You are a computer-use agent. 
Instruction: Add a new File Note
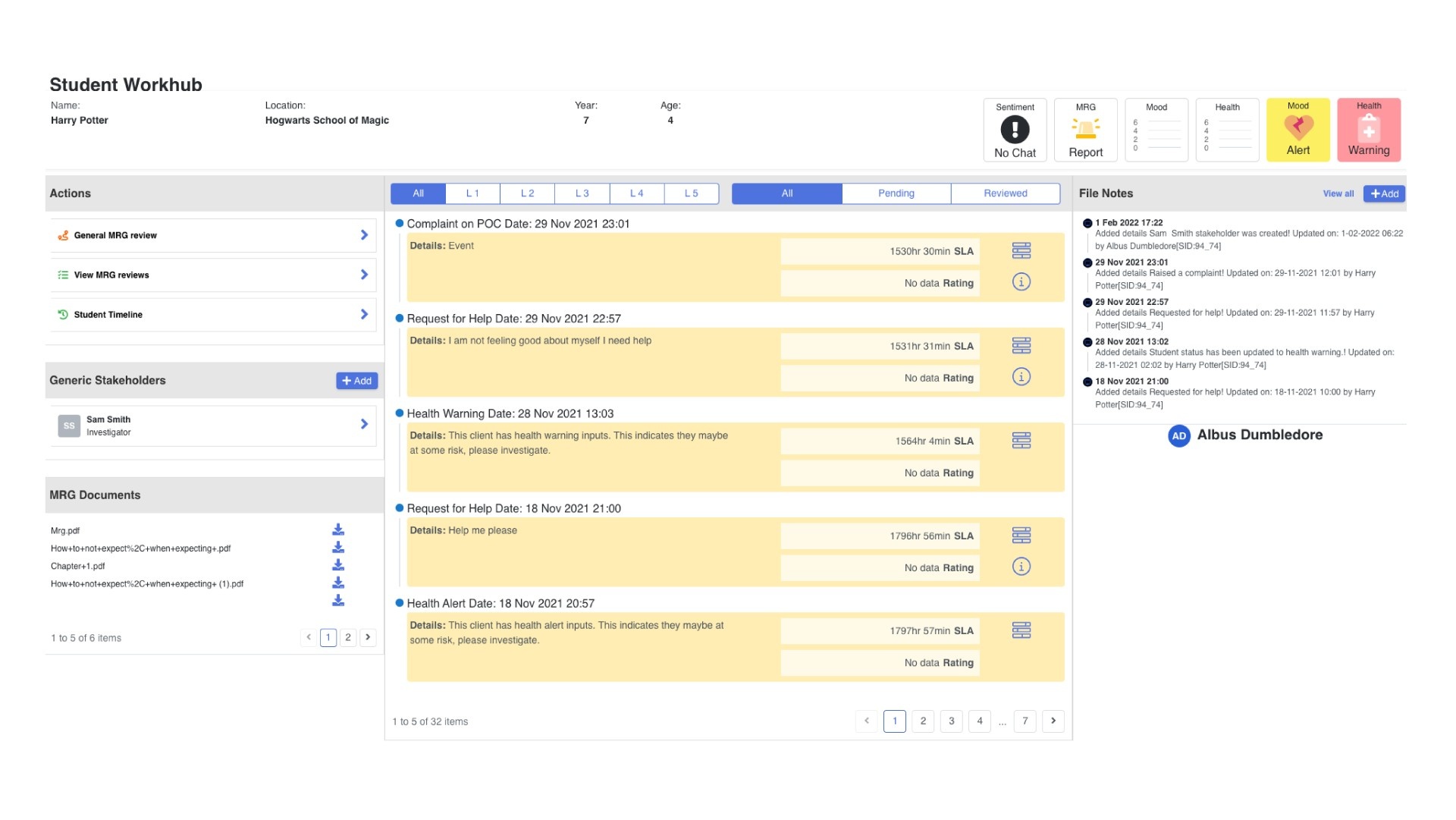point(1383,193)
